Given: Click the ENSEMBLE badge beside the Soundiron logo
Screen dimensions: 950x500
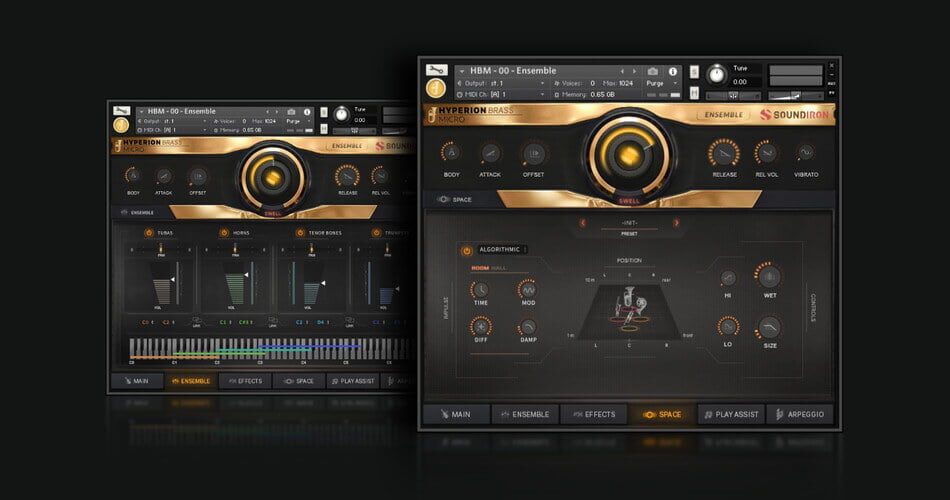Looking at the screenshot, I should tap(723, 114).
